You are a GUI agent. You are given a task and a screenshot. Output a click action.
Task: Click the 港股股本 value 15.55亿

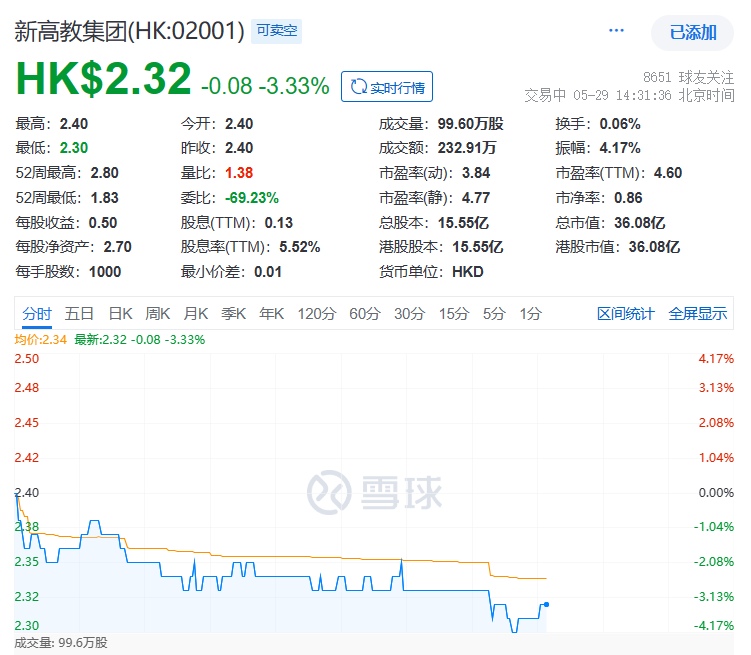[x=478, y=247]
